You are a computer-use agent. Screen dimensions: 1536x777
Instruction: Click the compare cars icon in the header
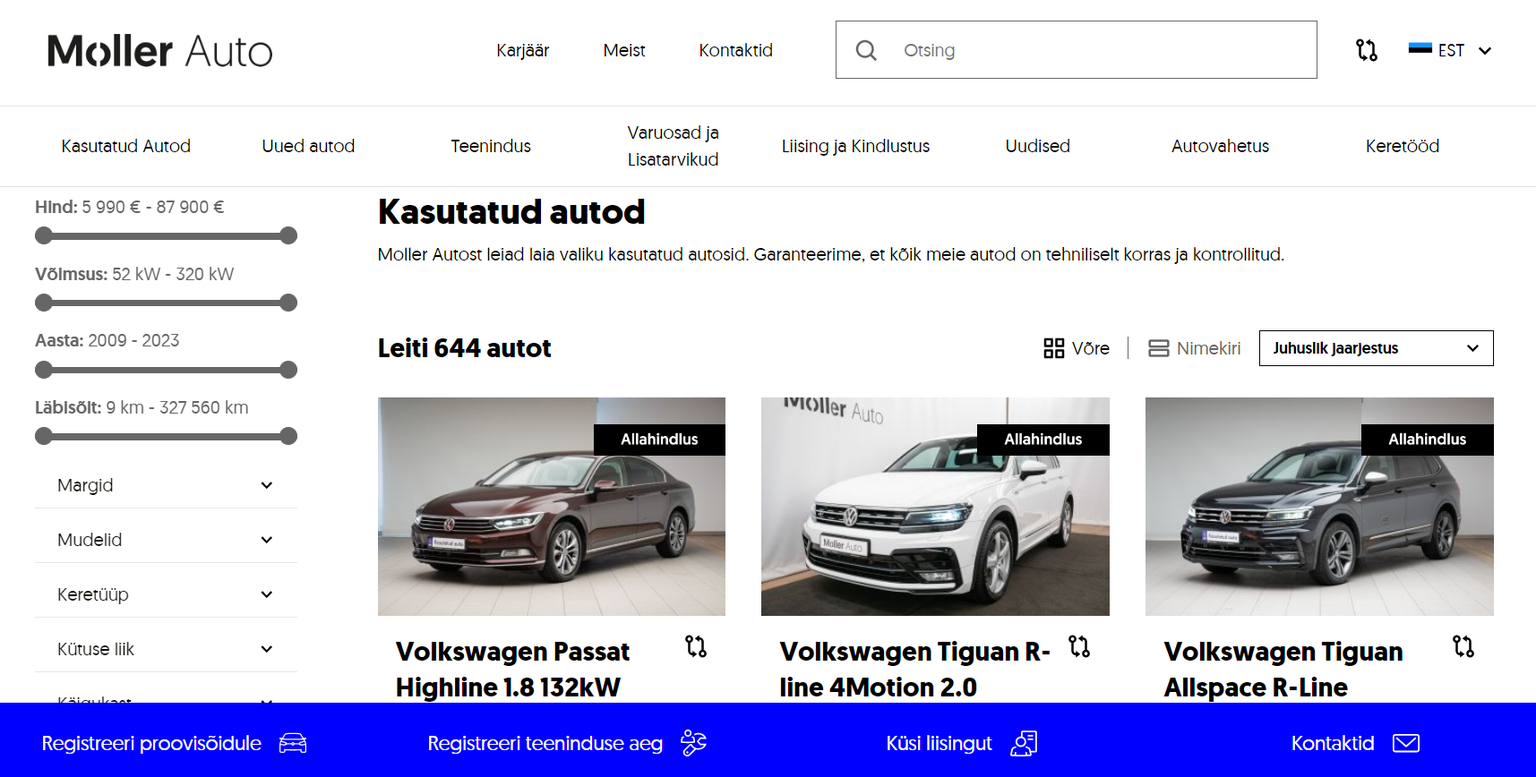tap(1366, 49)
